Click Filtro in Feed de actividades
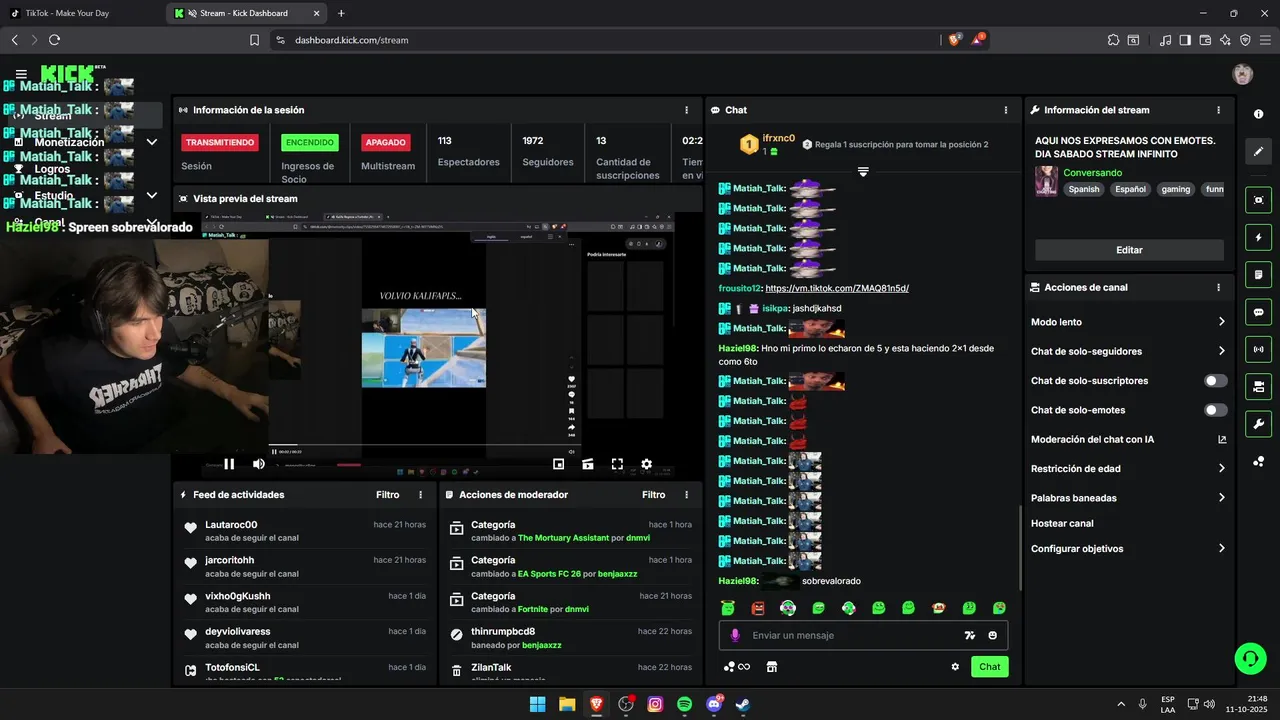 387,495
